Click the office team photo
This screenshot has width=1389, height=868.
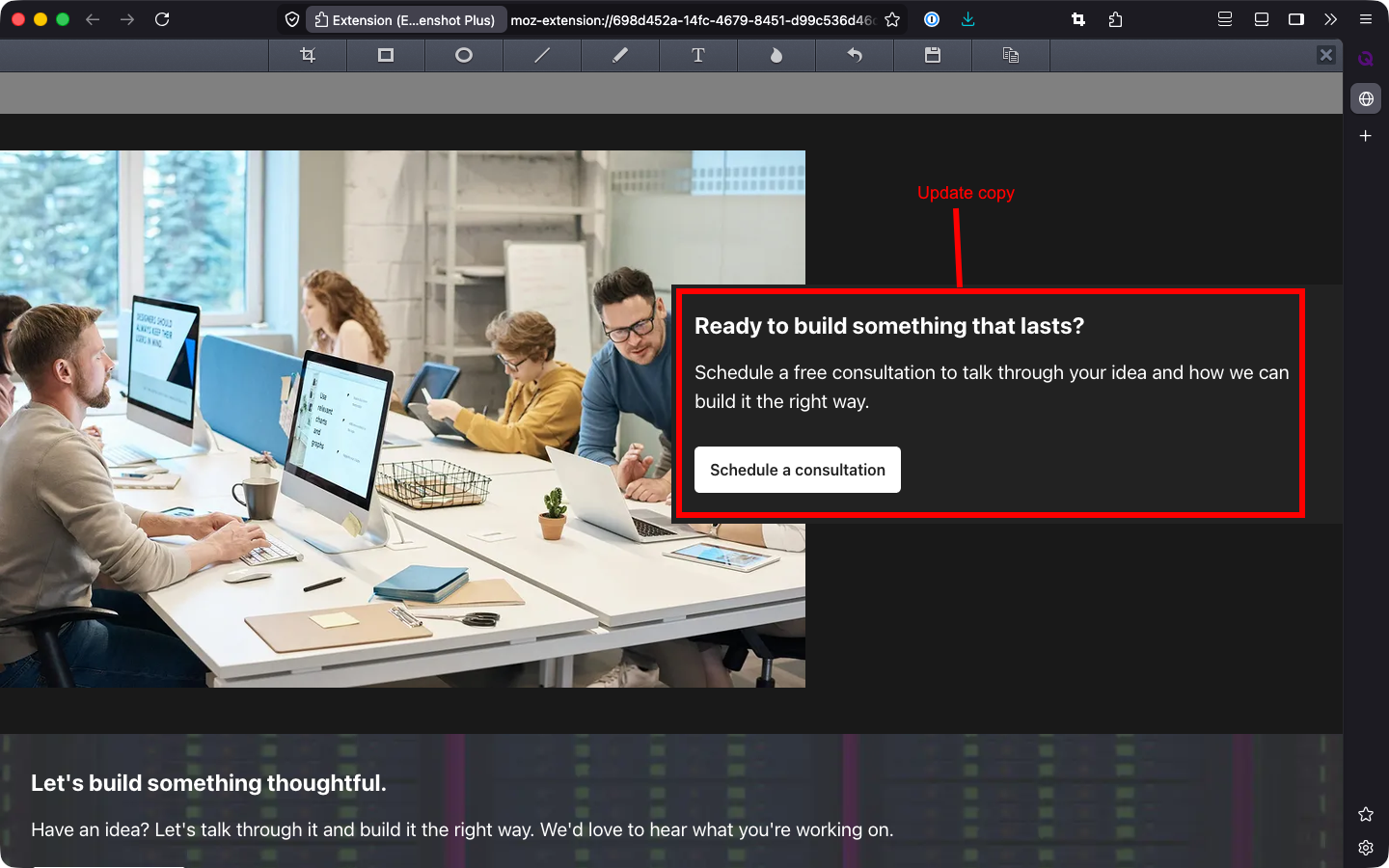click(402, 419)
